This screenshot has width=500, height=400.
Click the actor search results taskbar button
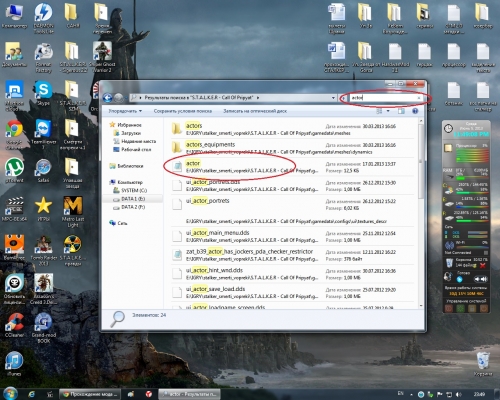[189, 394]
